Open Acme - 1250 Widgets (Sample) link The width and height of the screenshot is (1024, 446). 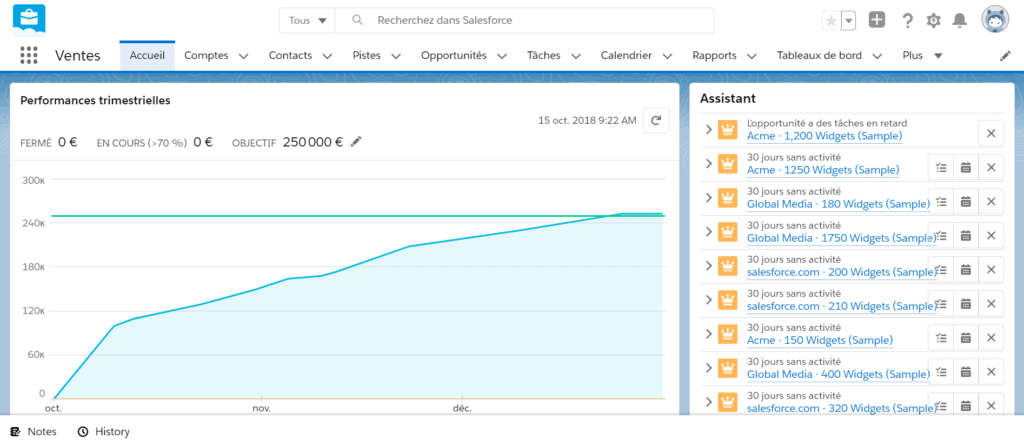click(x=822, y=170)
